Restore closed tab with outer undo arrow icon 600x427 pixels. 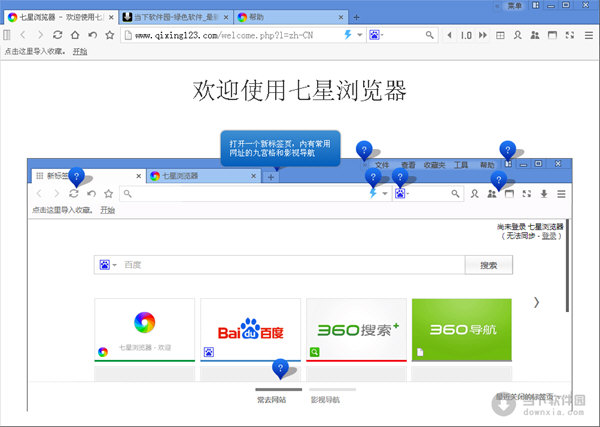(92, 35)
